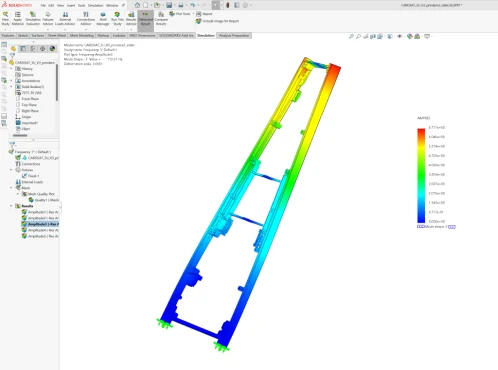
Task: Open the ConfigurationManager tab icon
Action: 33,49
